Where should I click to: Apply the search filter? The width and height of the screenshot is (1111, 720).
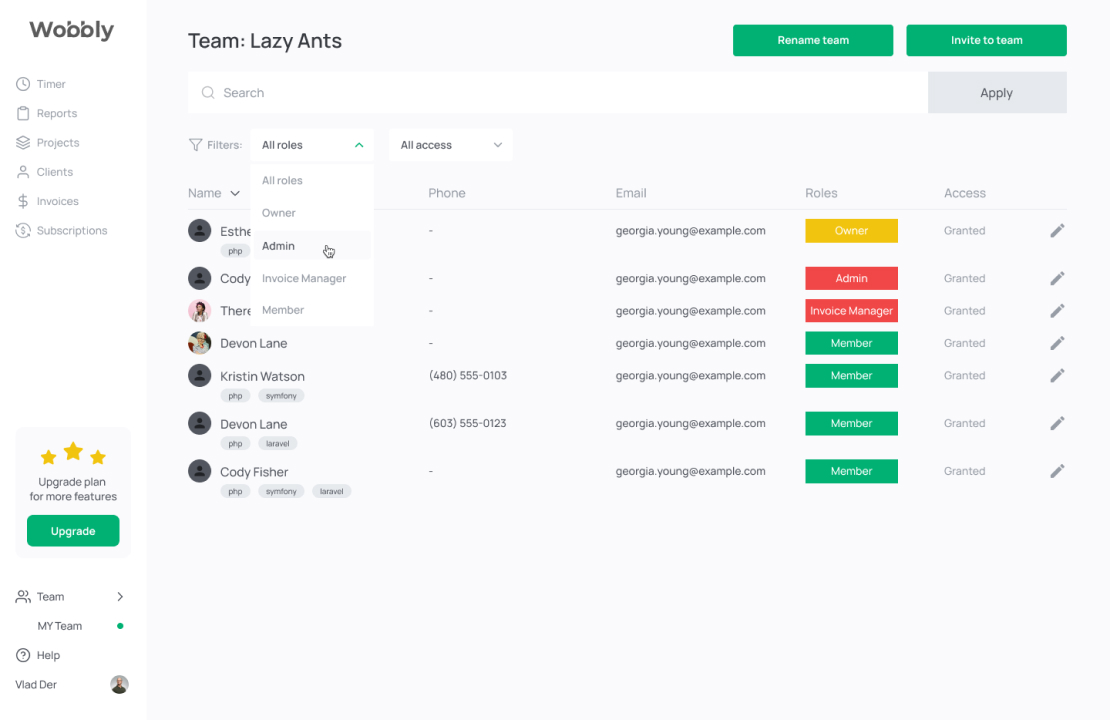pos(997,93)
